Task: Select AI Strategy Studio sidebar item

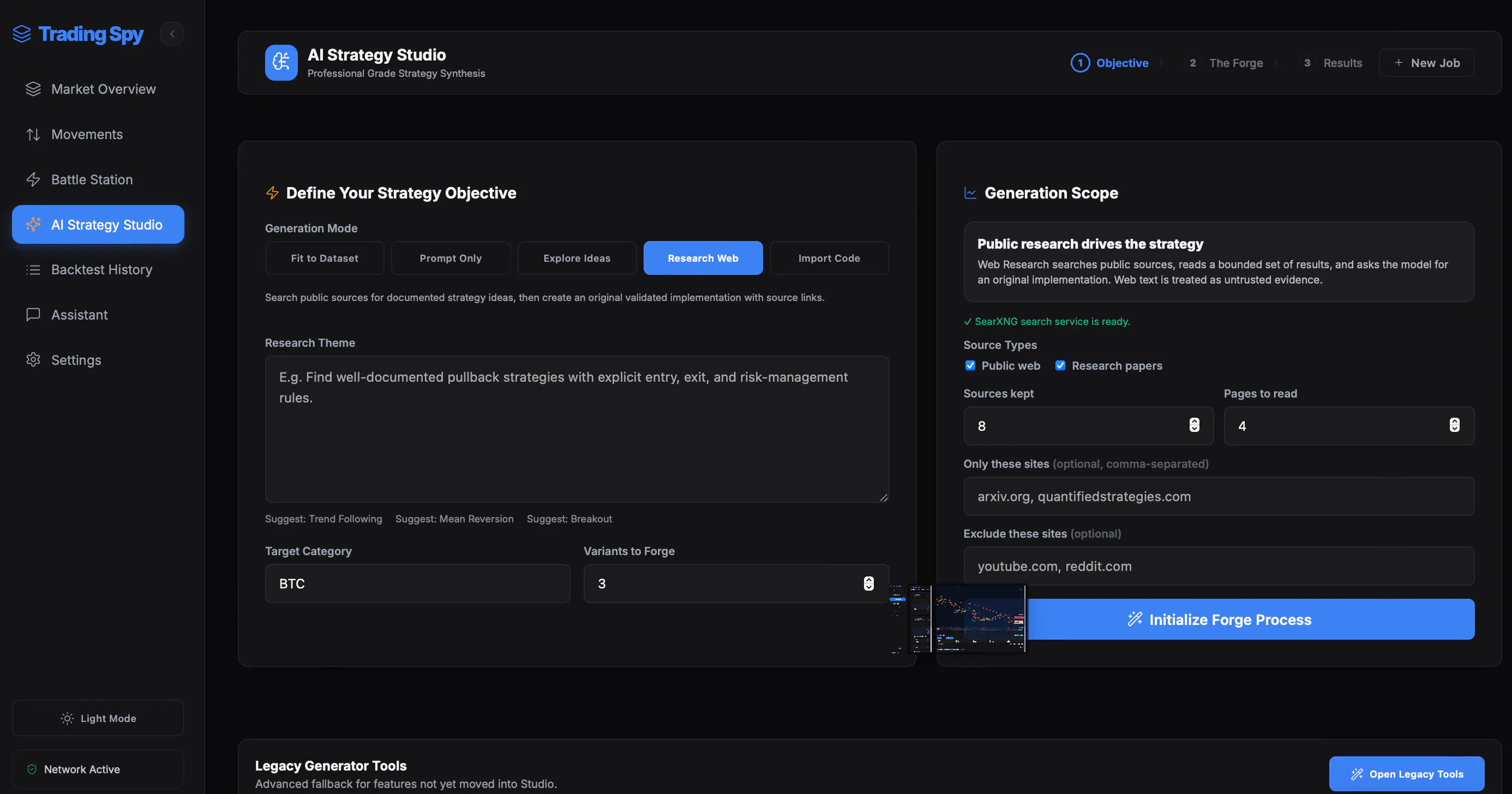Action: tap(98, 224)
